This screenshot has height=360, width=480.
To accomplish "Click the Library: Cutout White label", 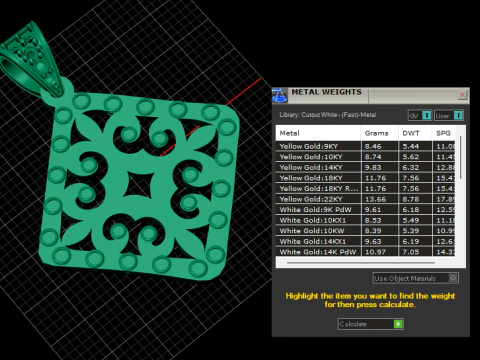I will tap(328, 115).
